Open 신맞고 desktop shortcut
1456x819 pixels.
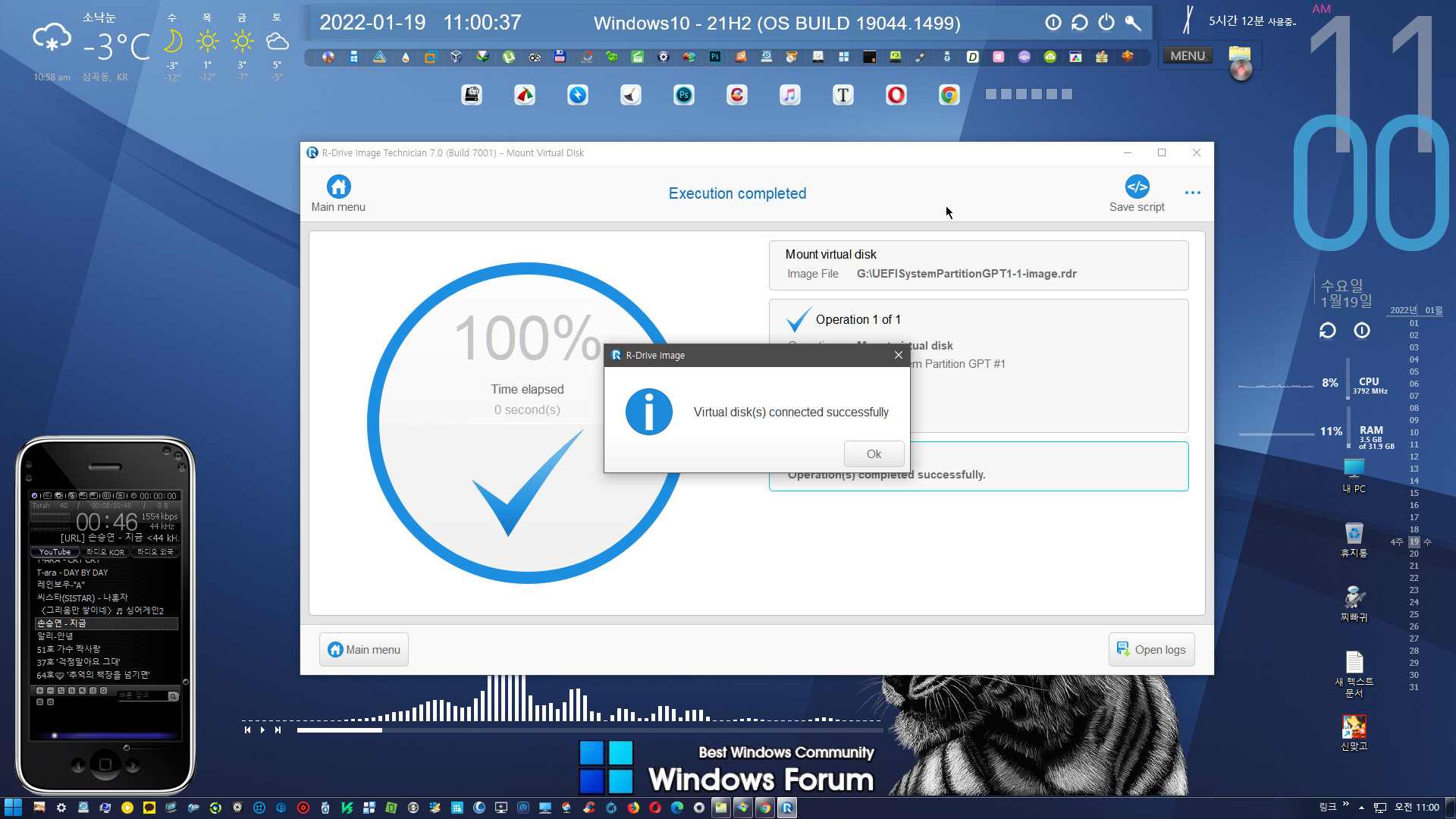pyautogui.click(x=1354, y=733)
